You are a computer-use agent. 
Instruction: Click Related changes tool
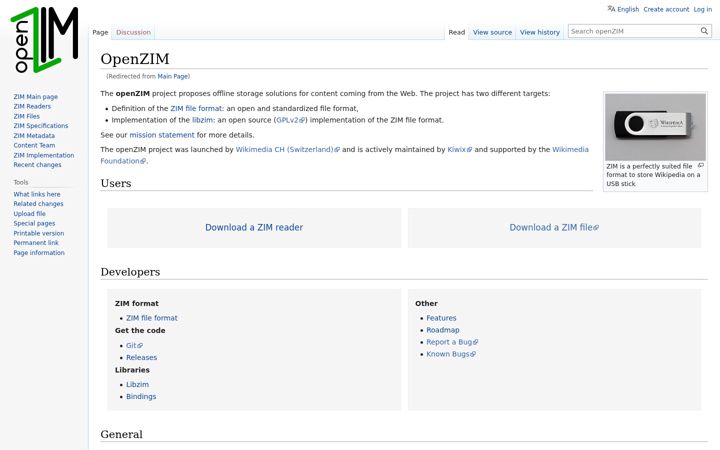tap(39, 204)
